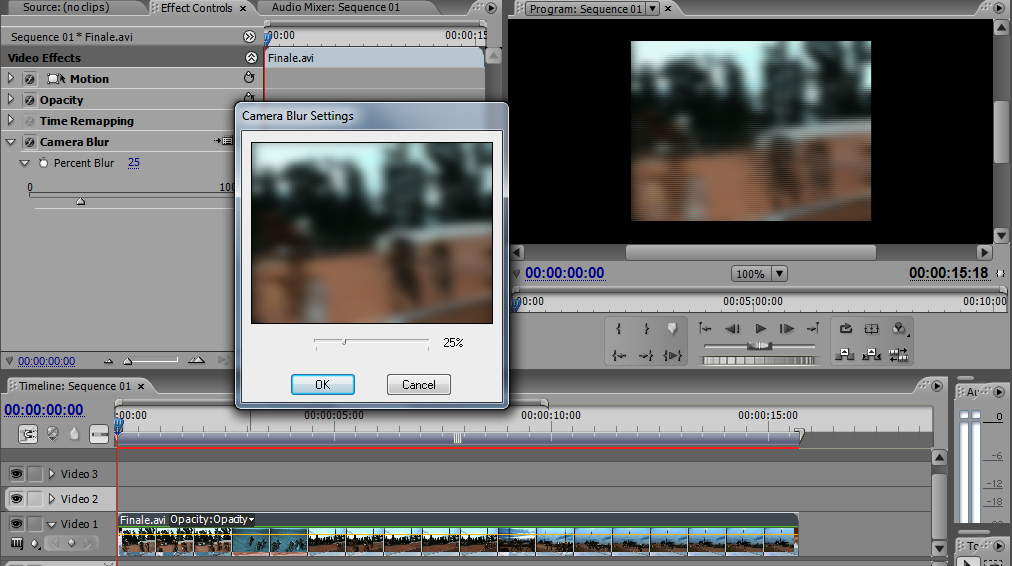Move the Percent Blur slider in Effect Controls
The image size is (1012, 566).
(x=81, y=201)
